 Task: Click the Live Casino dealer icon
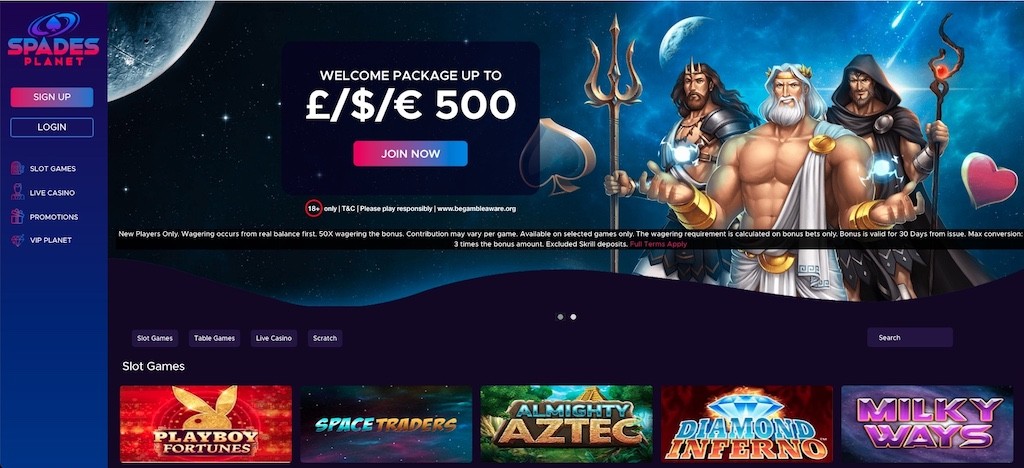pyautogui.click(x=18, y=193)
